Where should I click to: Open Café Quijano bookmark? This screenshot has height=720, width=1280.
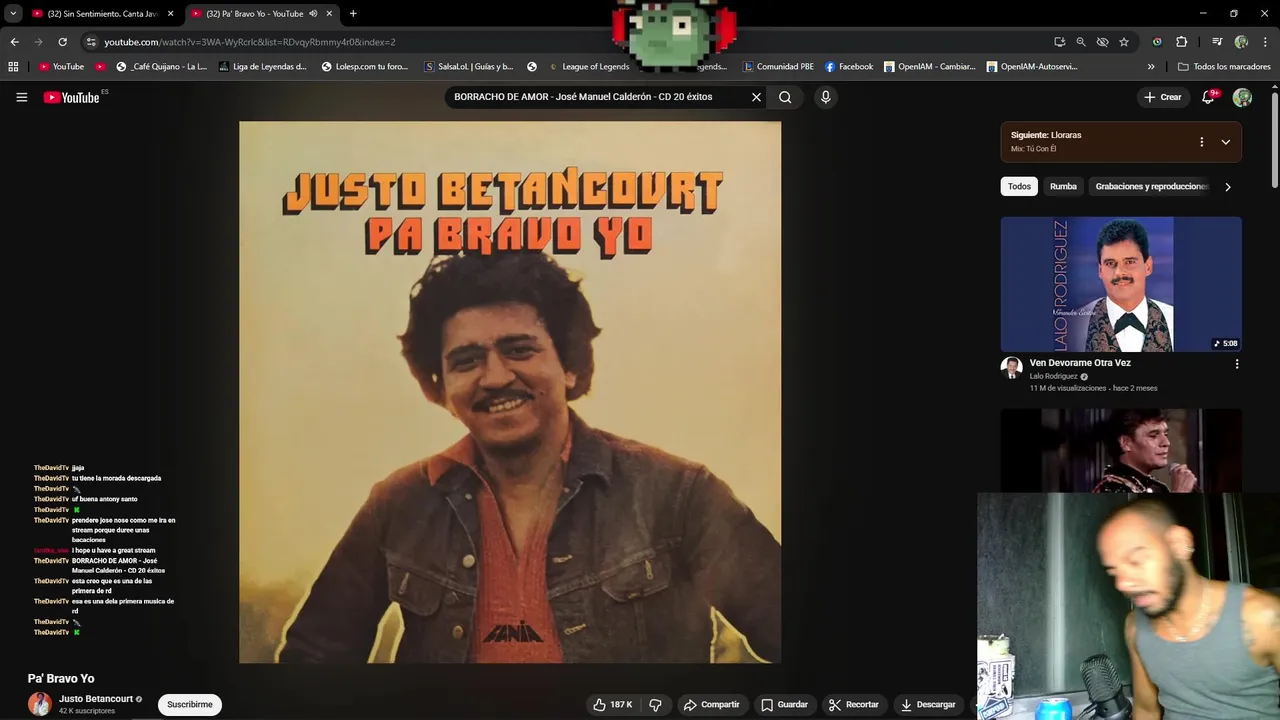[x=161, y=67]
